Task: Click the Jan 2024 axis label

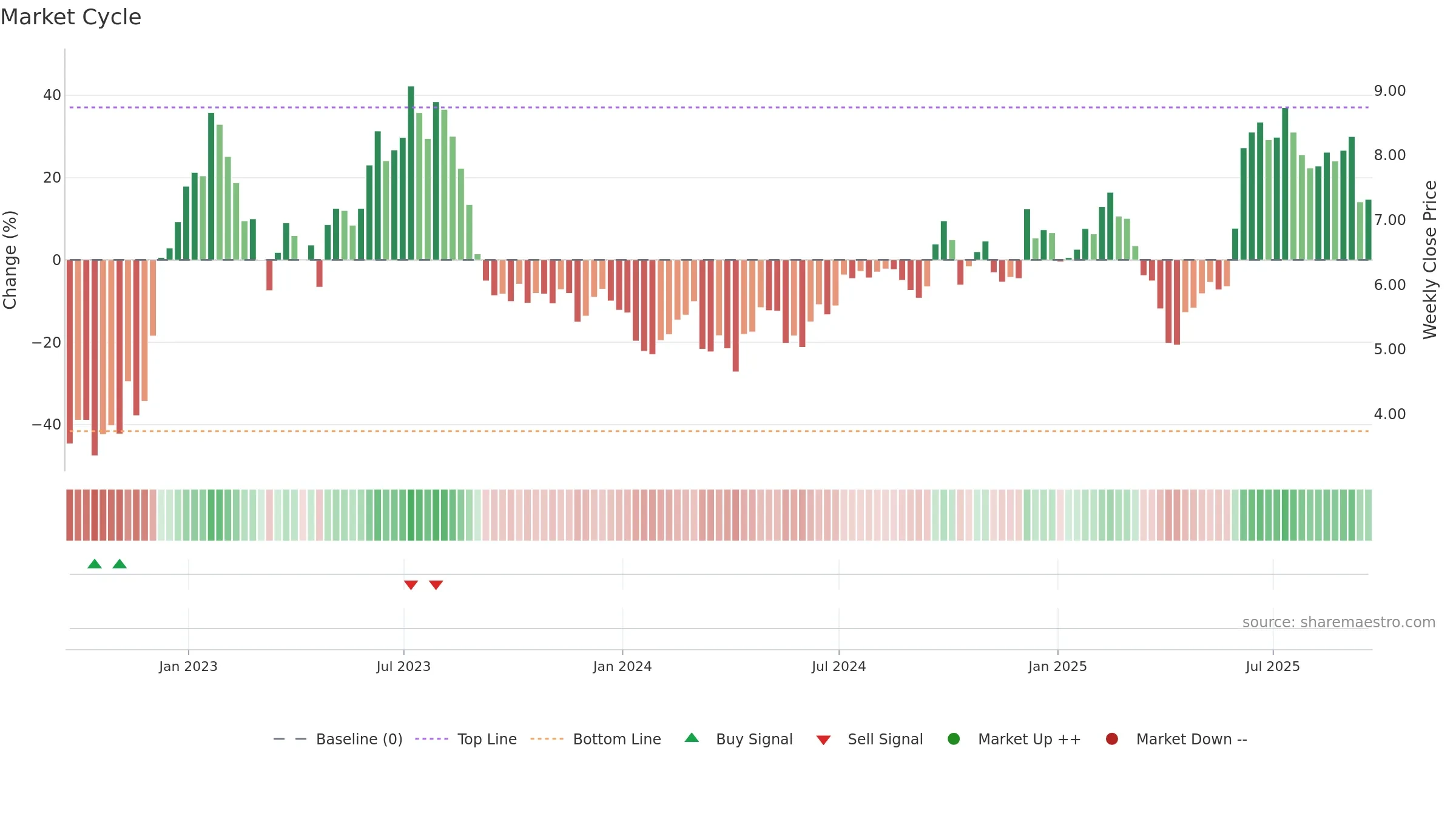Action: click(622, 666)
